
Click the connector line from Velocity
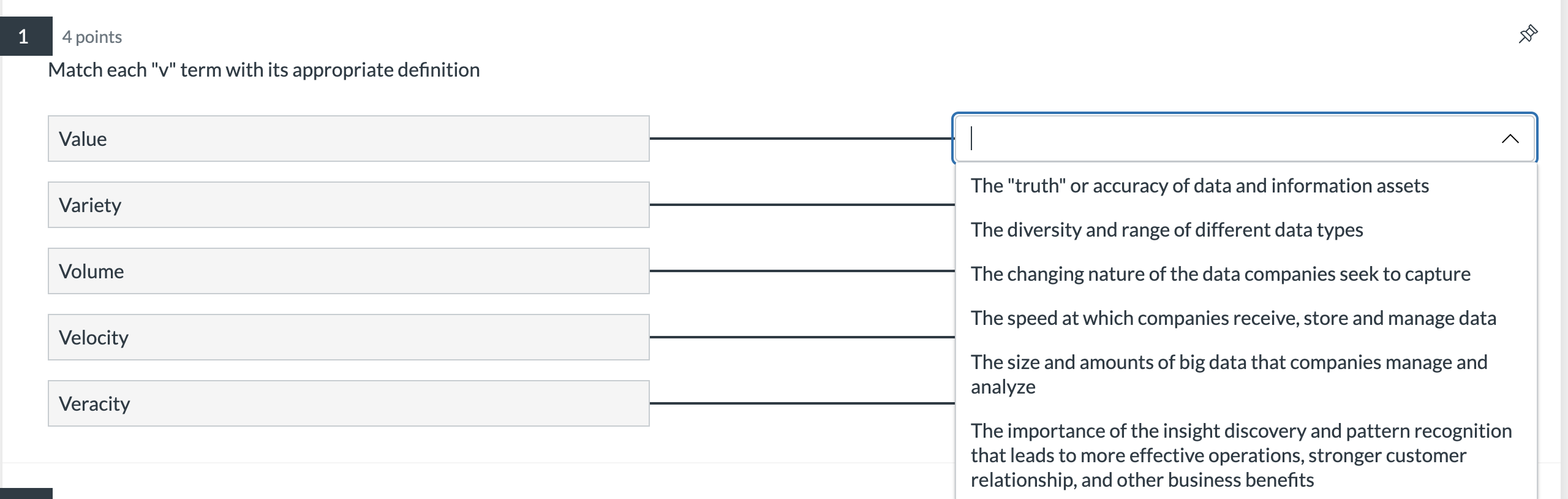[x=796, y=337]
